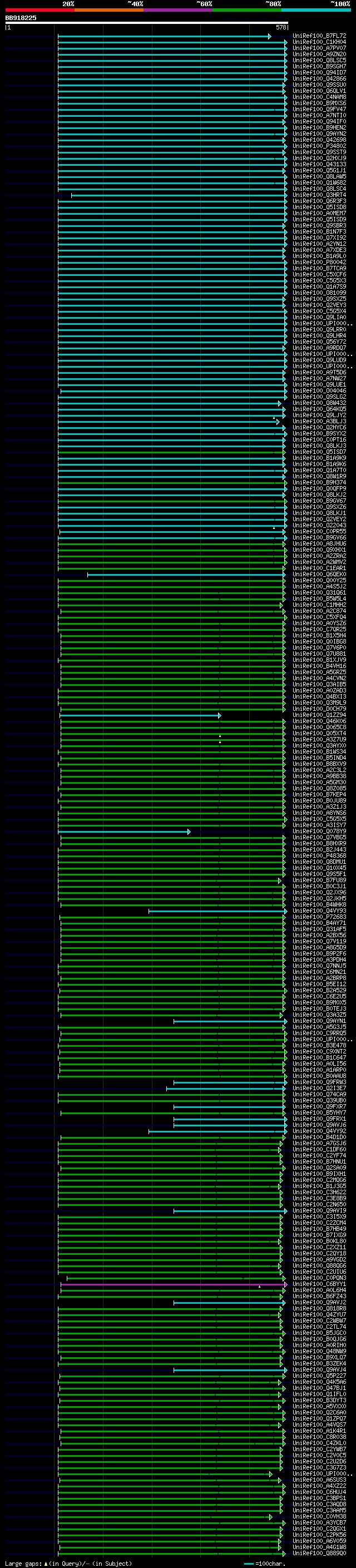Select the UniRef100_B1N7F3 label
This screenshot has height=1568, width=356.
319,231
